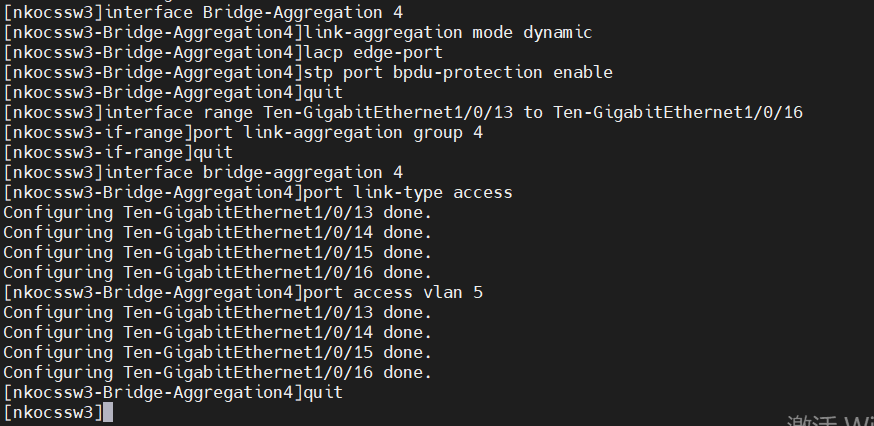
Task: Click 'quit' following the bpdu-protection line
Action: 322,92
